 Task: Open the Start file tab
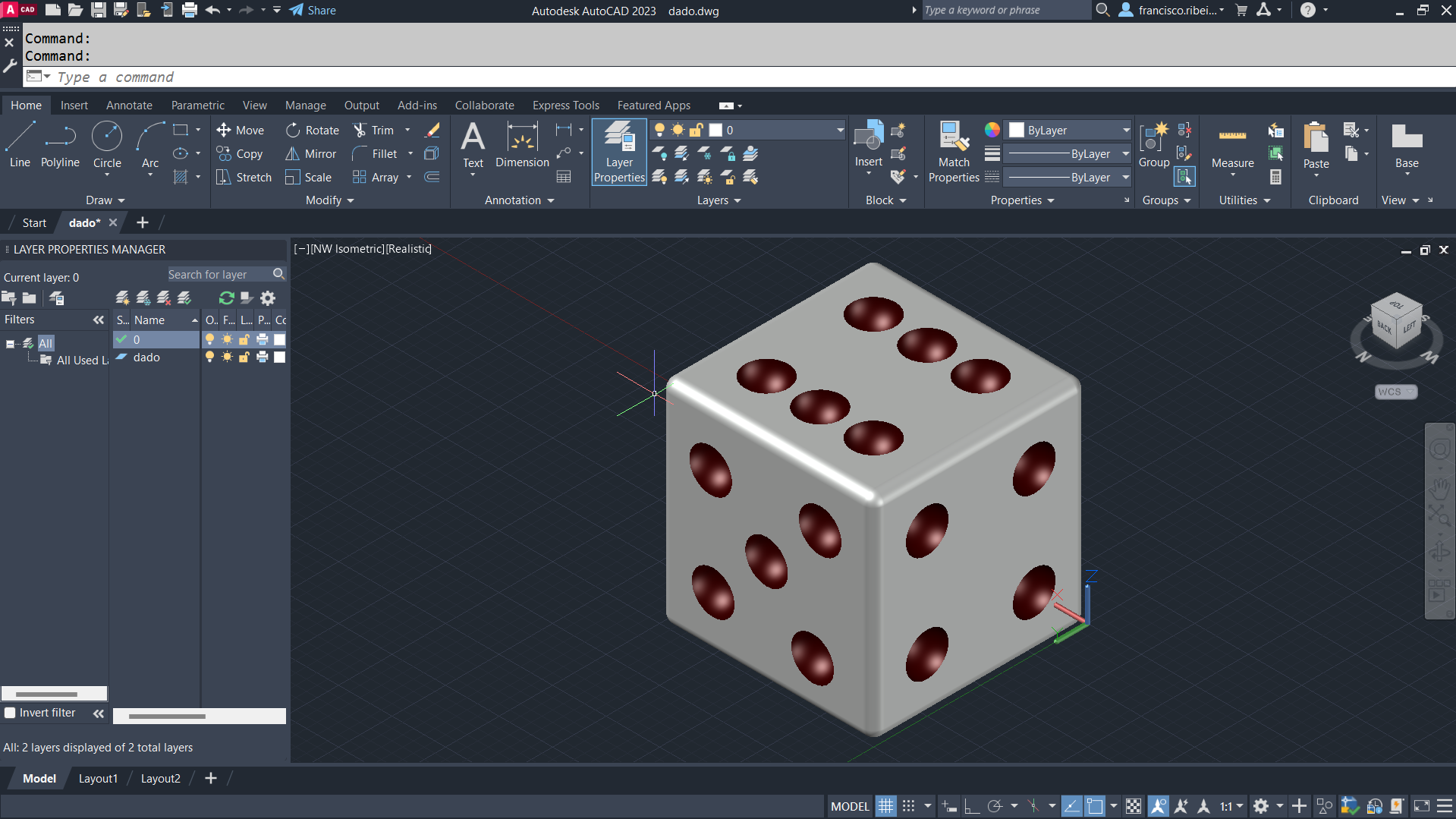coord(34,223)
